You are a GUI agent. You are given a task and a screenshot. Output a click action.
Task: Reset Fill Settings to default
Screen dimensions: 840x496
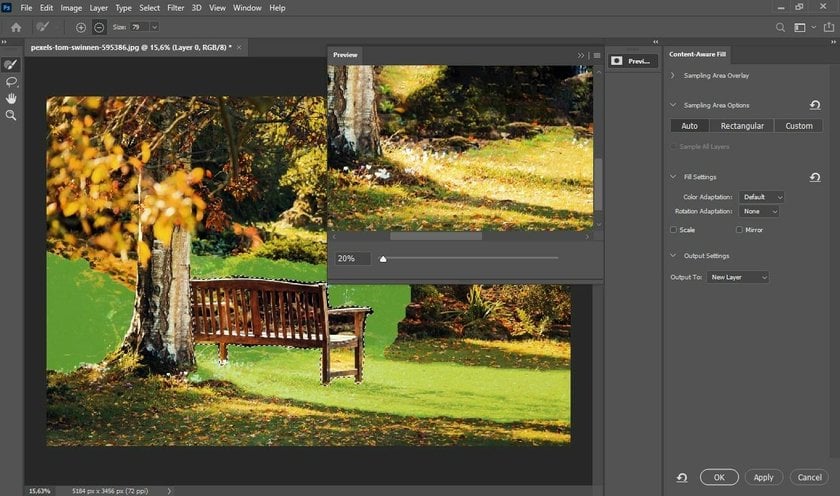click(x=815, y=177)
